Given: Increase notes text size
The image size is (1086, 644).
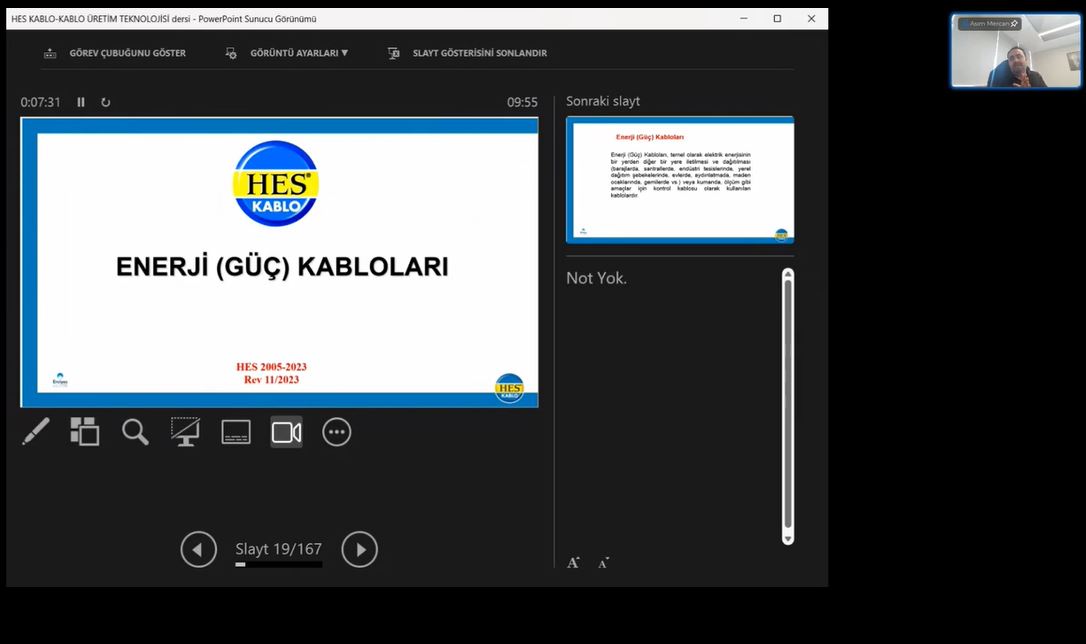Looking at the screenshot, I should click(x=573, y=562).
